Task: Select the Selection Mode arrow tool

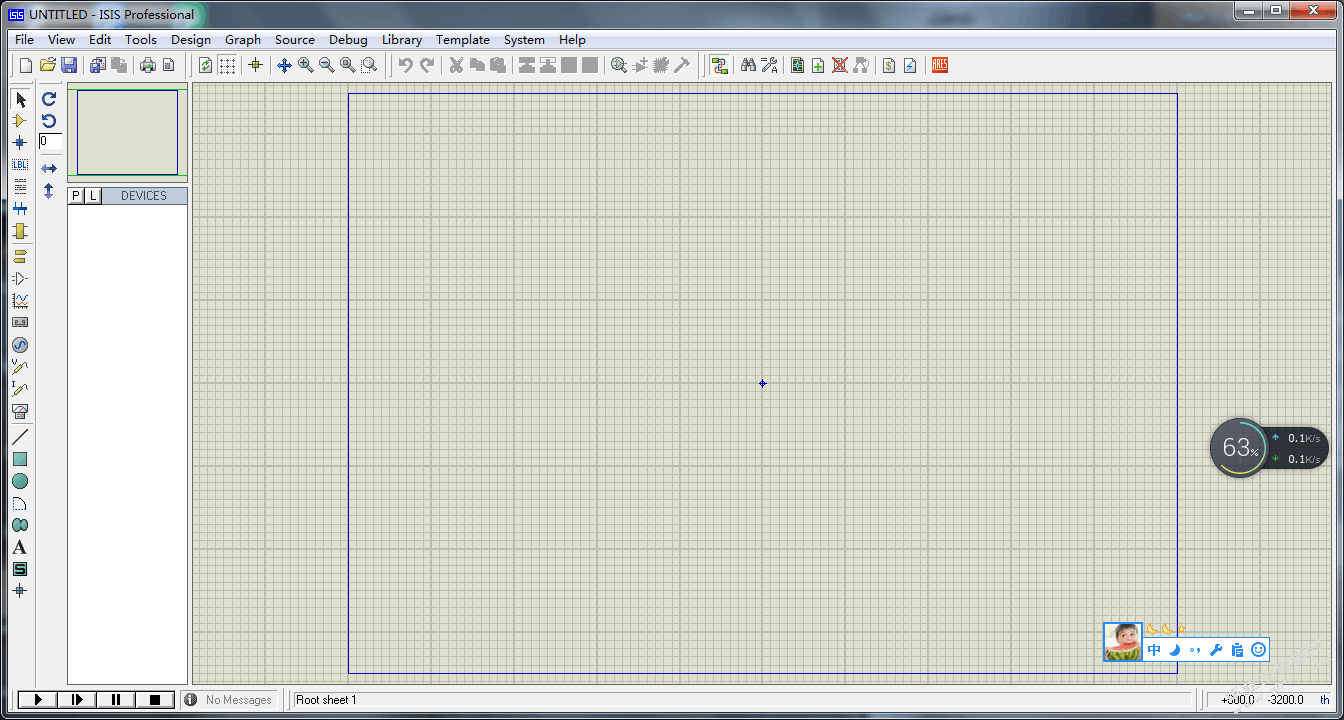Action: pos(20,99)
